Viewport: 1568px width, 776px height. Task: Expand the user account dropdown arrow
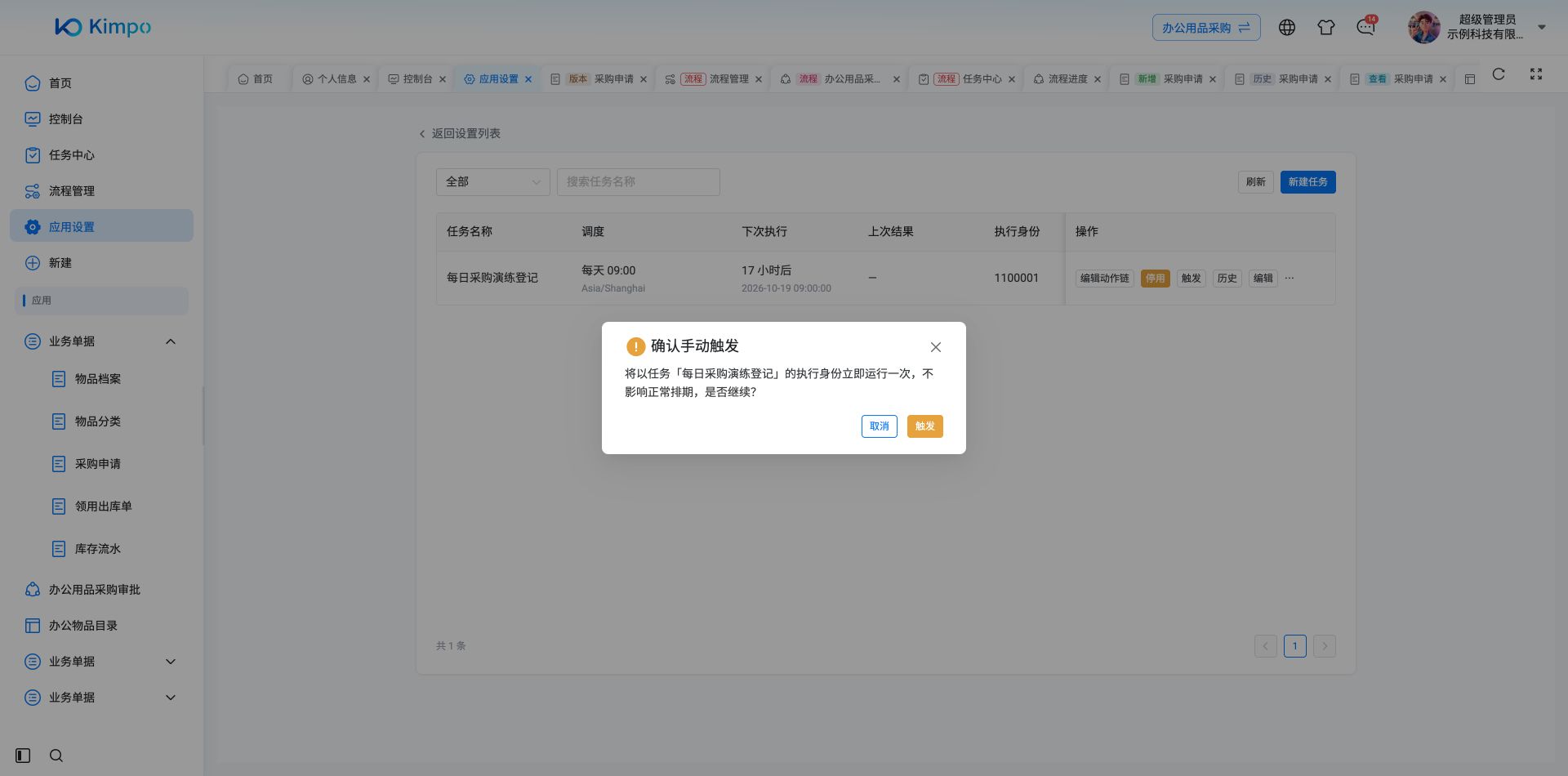coord(1542,27)
